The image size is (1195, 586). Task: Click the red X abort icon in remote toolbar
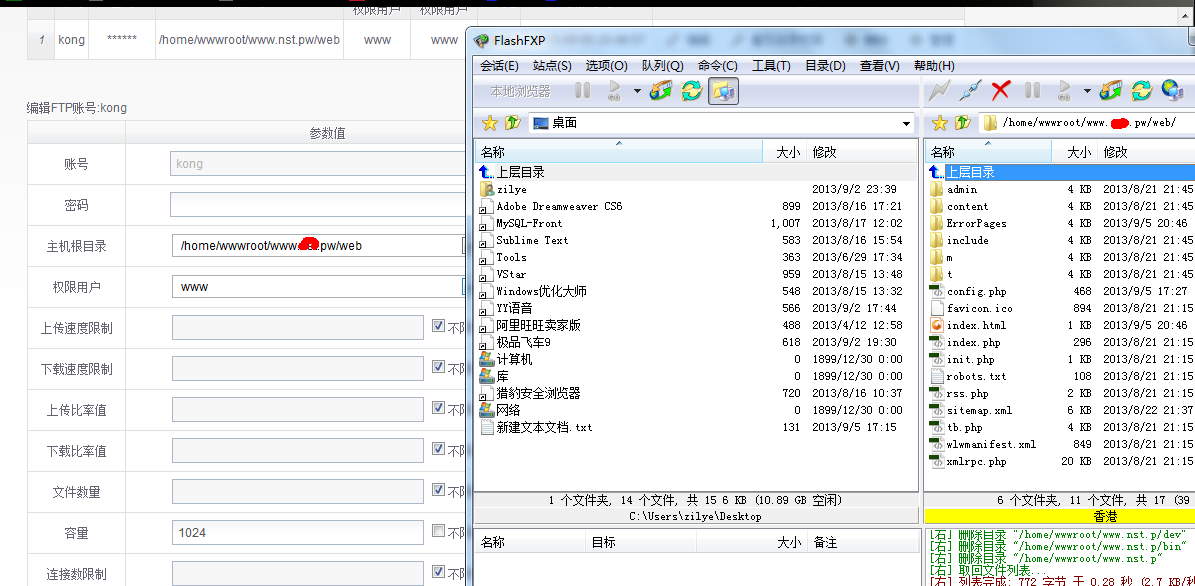[1000, 91]
